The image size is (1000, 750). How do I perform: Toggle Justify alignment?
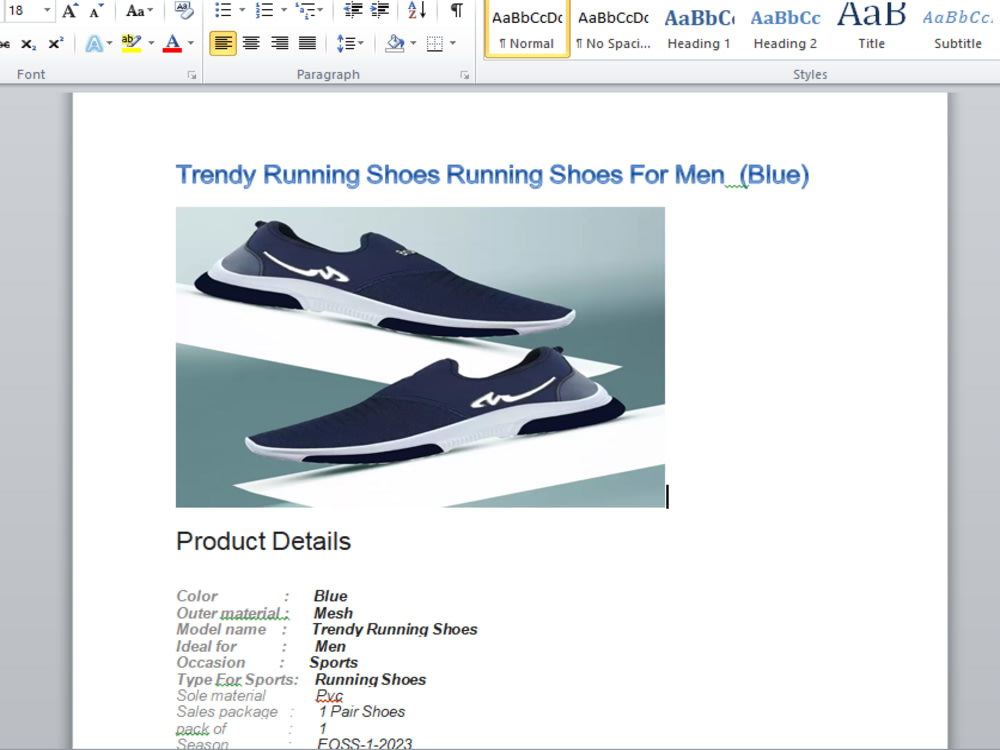coord(307,43)
